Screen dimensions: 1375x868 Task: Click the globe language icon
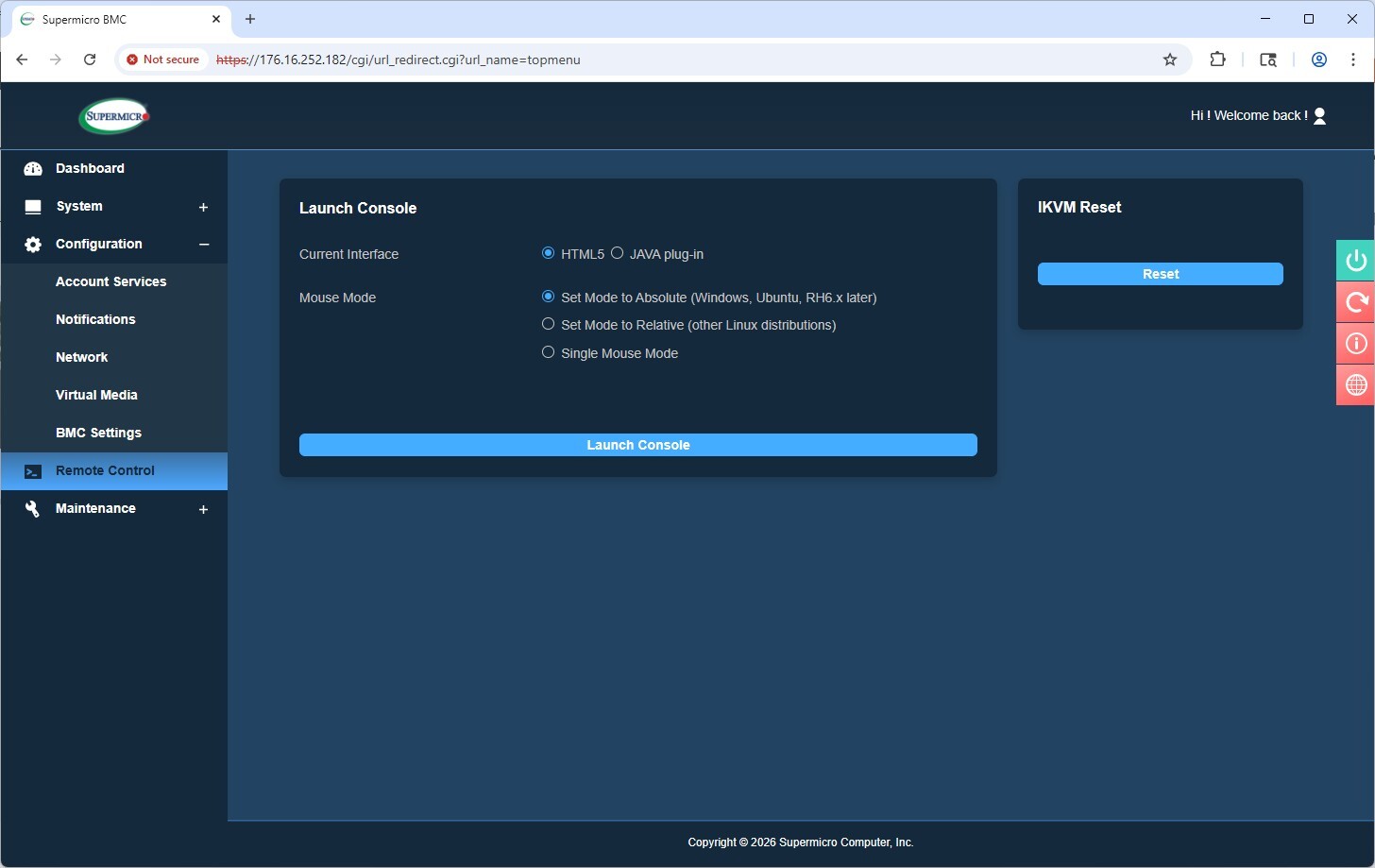[1355, 385]
